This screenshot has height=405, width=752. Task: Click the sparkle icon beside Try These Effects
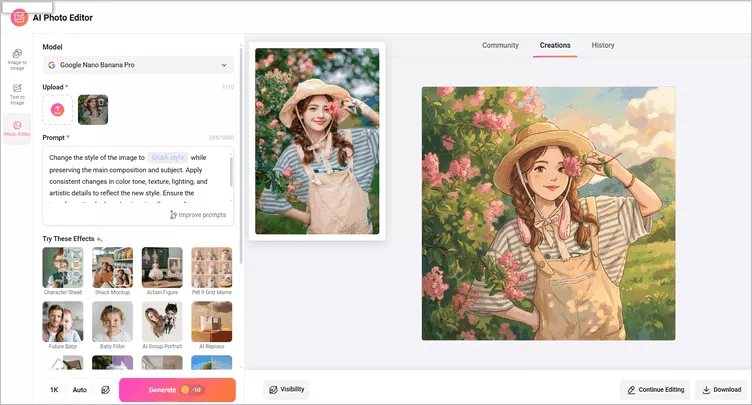99,239
